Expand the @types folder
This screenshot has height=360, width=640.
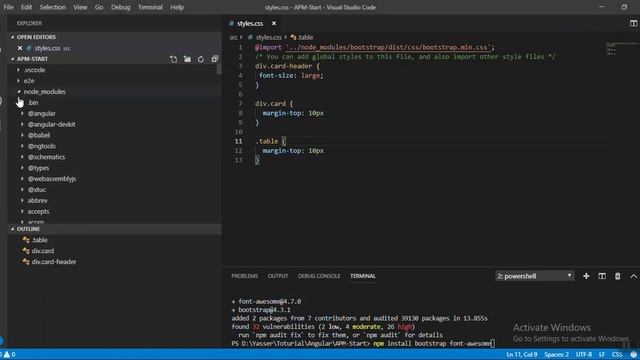pyautogui.click(x=38, y=168)
